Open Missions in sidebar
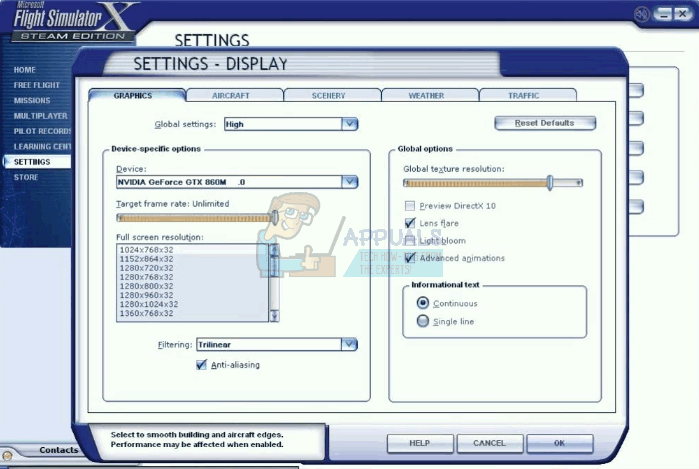 (x=32, y=100)
